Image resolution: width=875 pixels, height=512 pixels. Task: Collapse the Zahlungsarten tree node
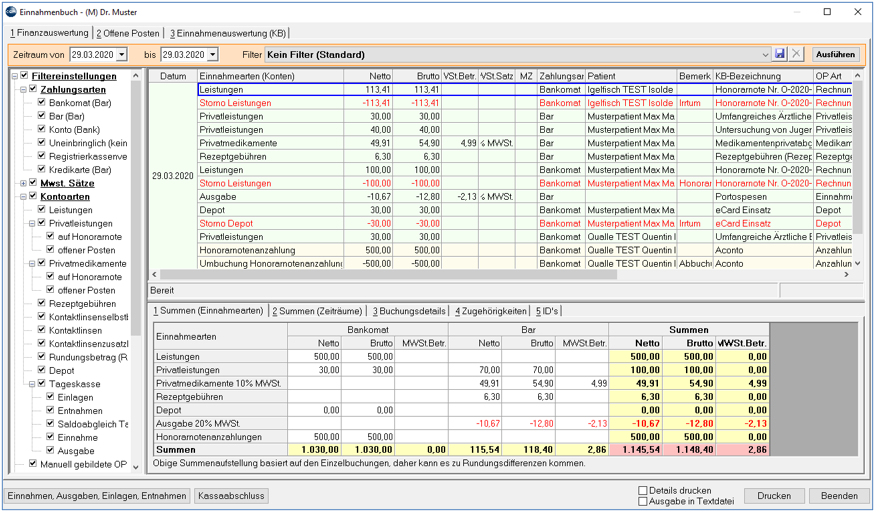click(x=23, y=89)
